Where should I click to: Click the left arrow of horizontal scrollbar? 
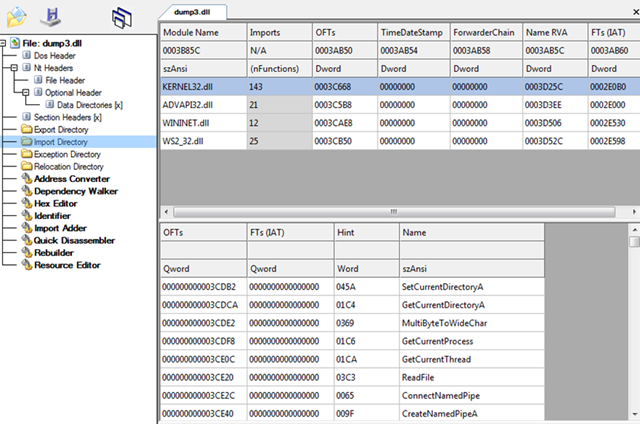tap(166, 212)
